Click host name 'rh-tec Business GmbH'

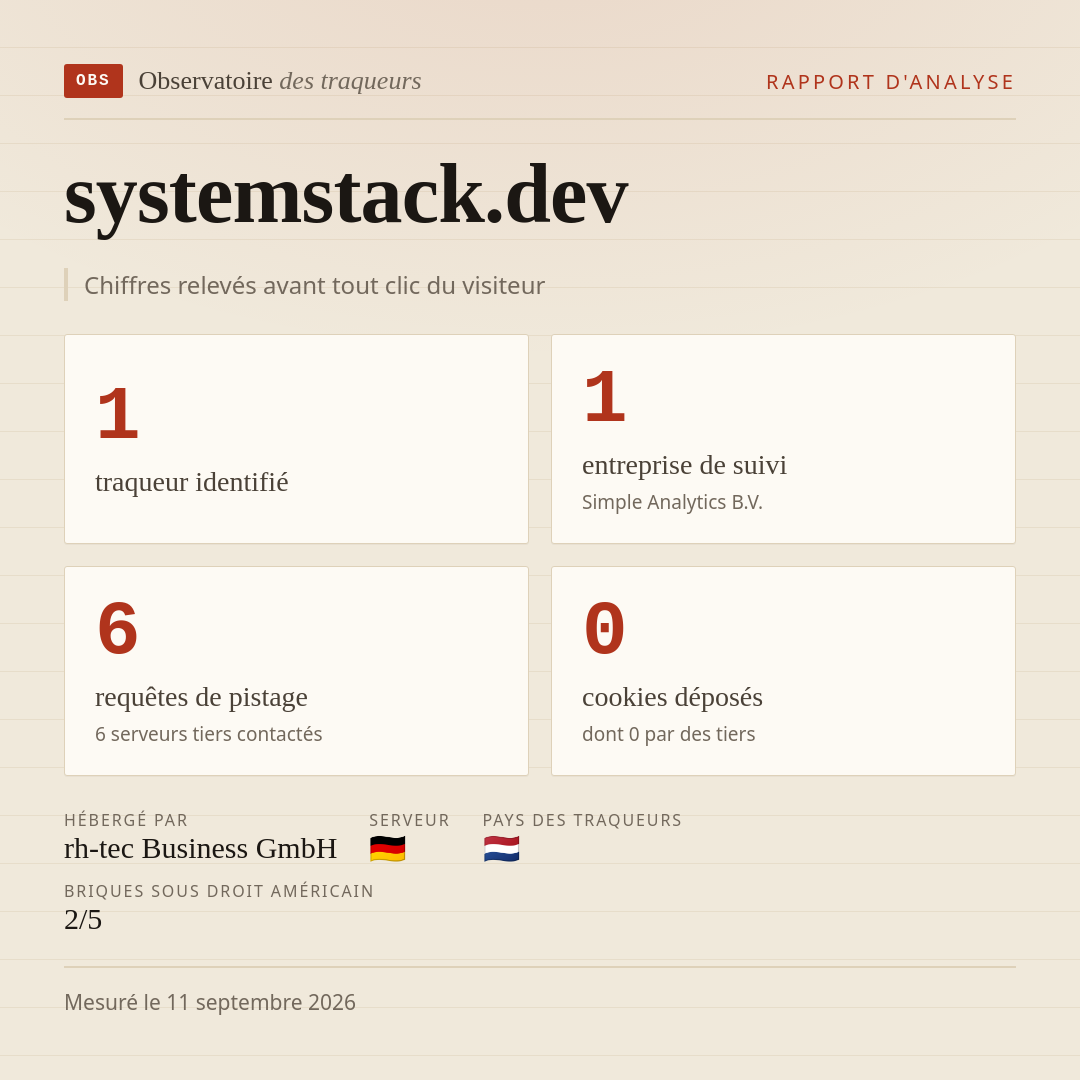coord(200,849)
